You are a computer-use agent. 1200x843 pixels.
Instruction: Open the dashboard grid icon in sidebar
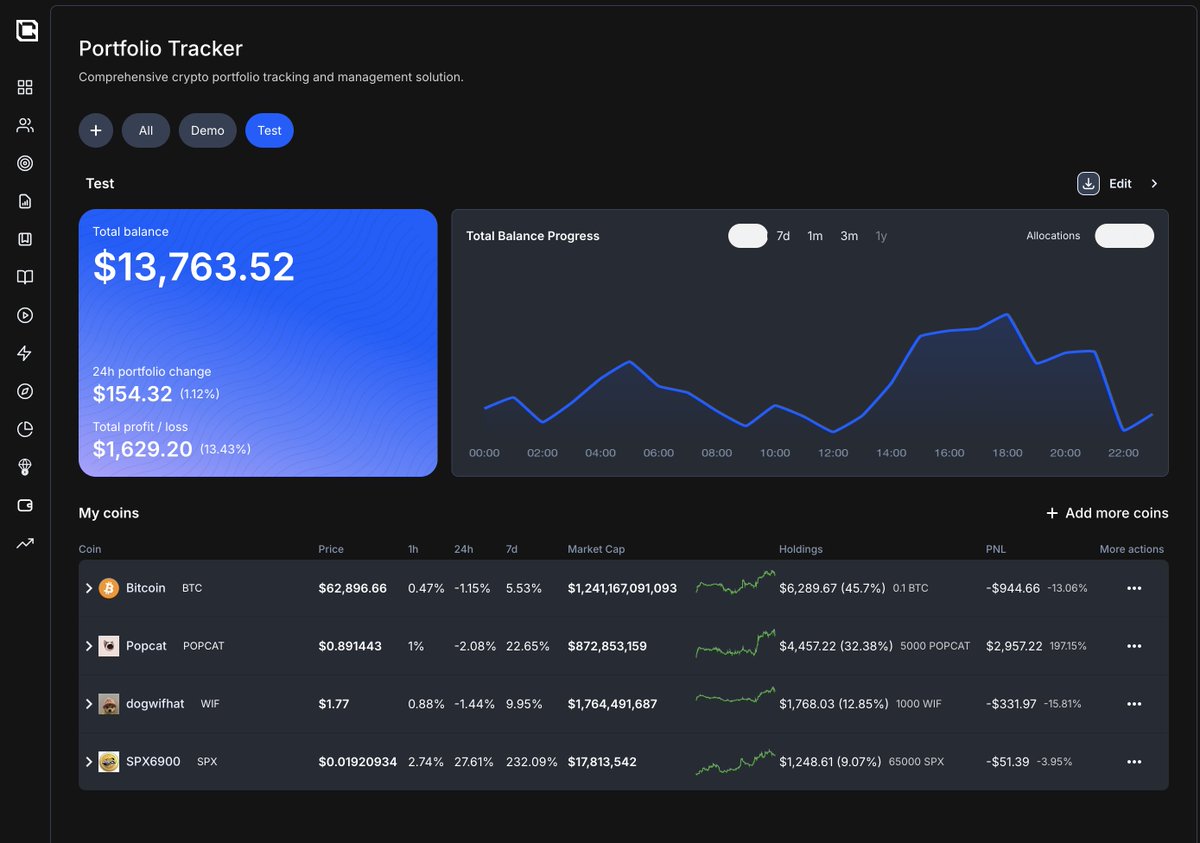(25, 87)
